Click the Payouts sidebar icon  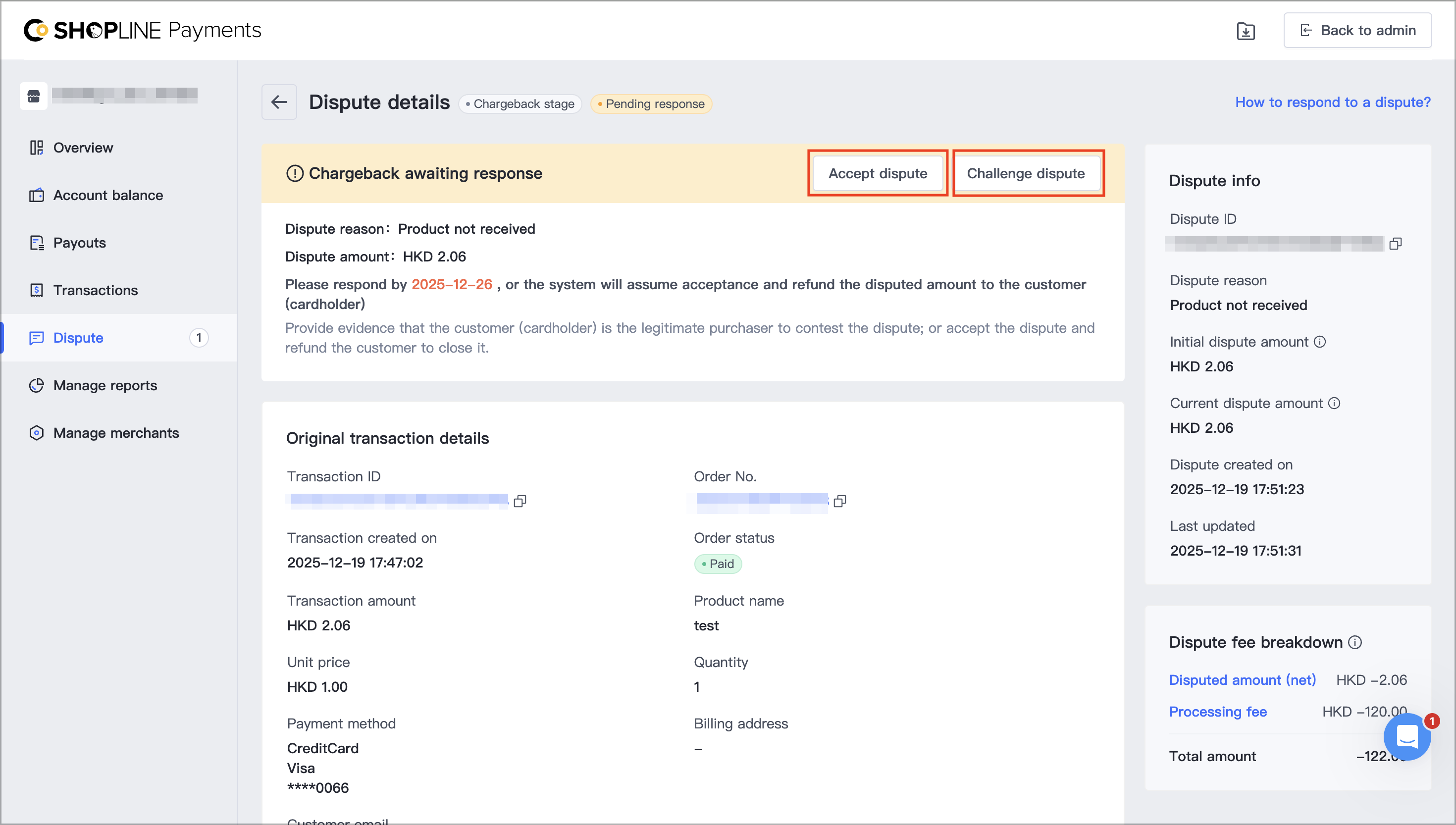coord(36,243)
